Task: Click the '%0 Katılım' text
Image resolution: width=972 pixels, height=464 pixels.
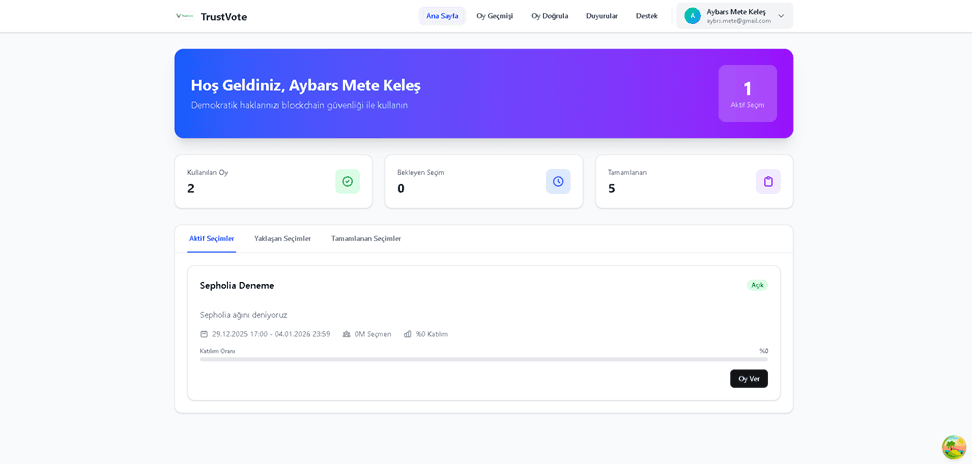Action: pyautogui.click(x=432, y=334)
